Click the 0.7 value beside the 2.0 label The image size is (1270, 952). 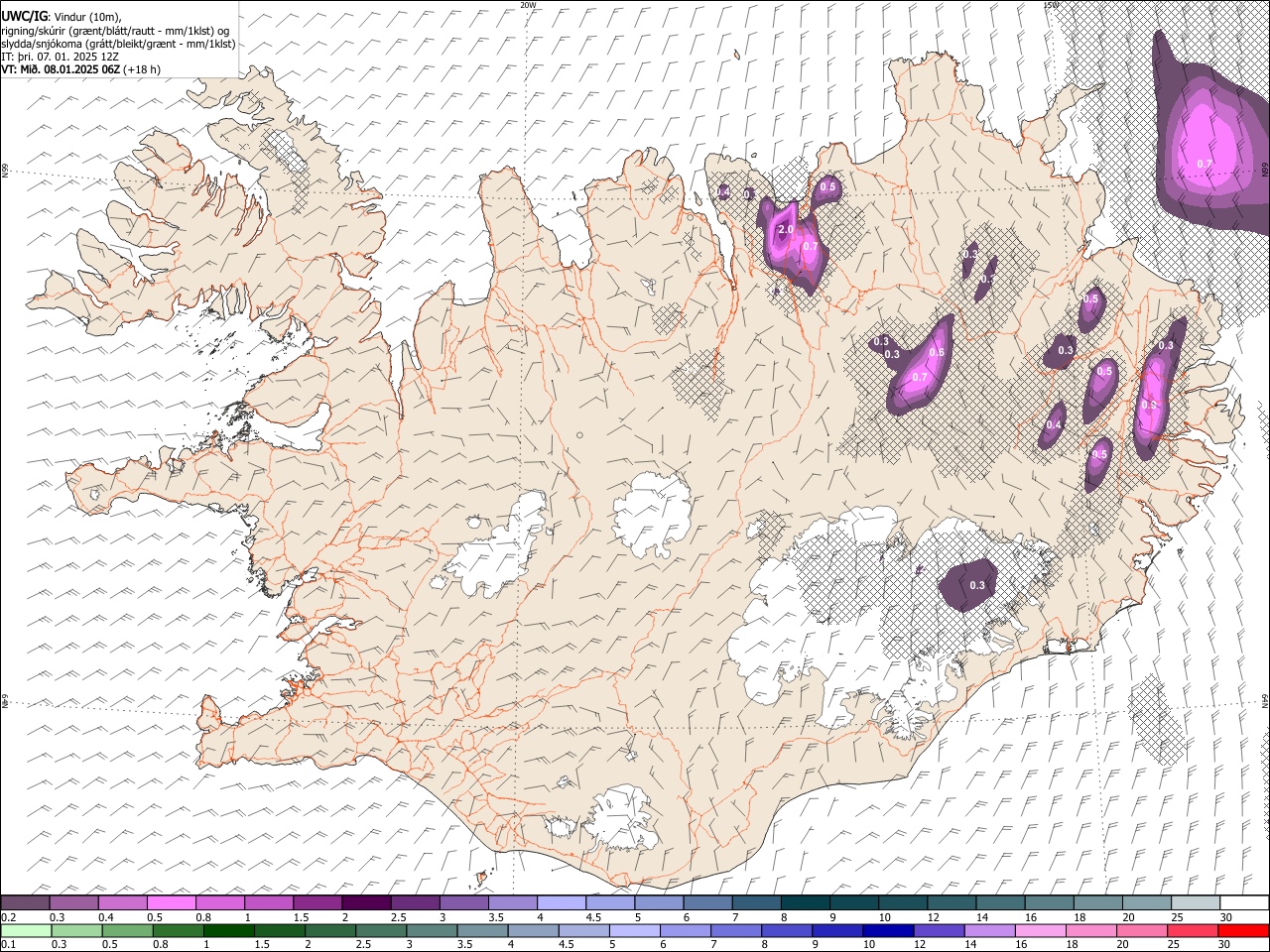click(x=810, y=246)
